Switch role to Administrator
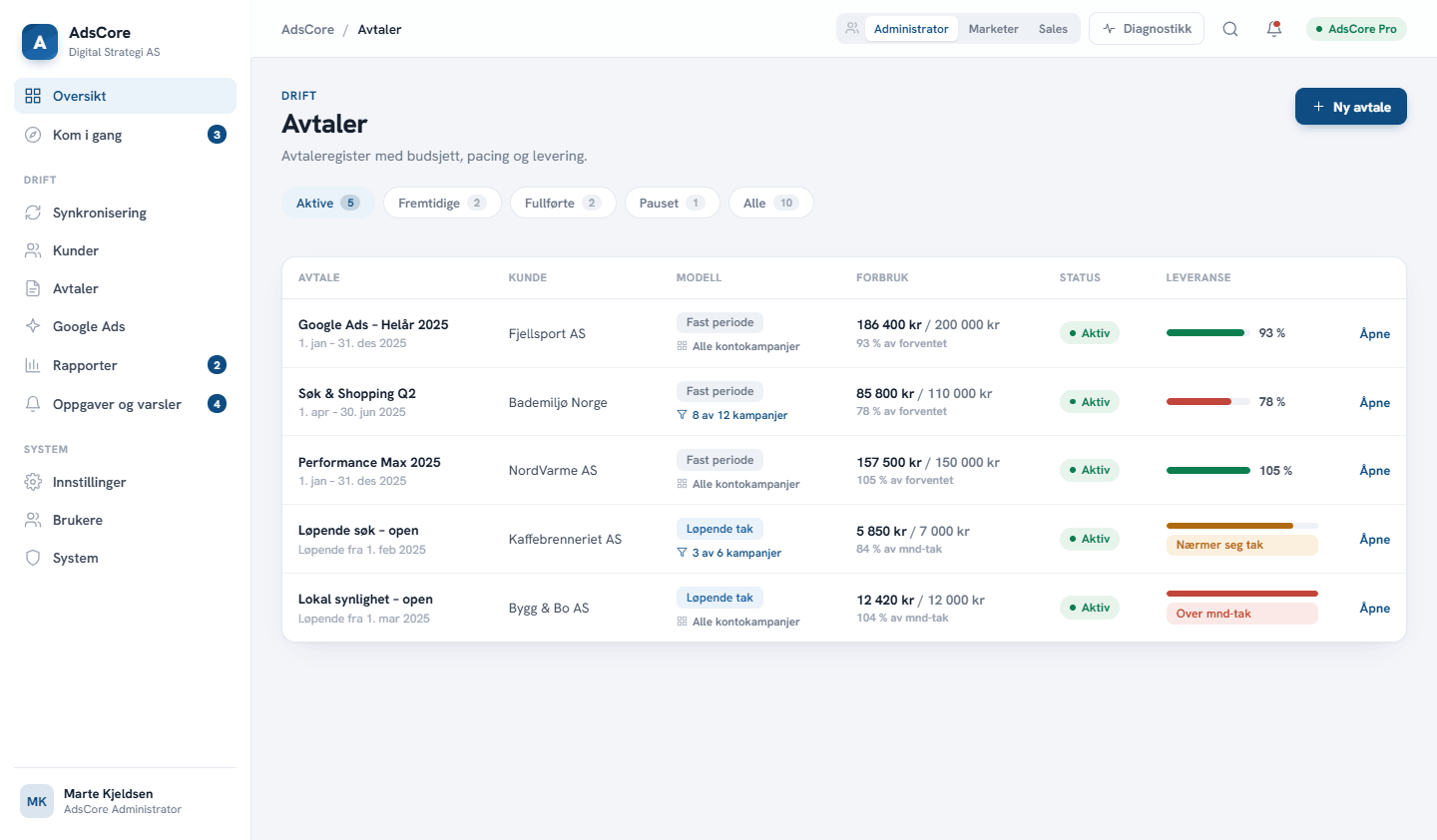The height and width of the screenshot is (840, 1437). 911,29
